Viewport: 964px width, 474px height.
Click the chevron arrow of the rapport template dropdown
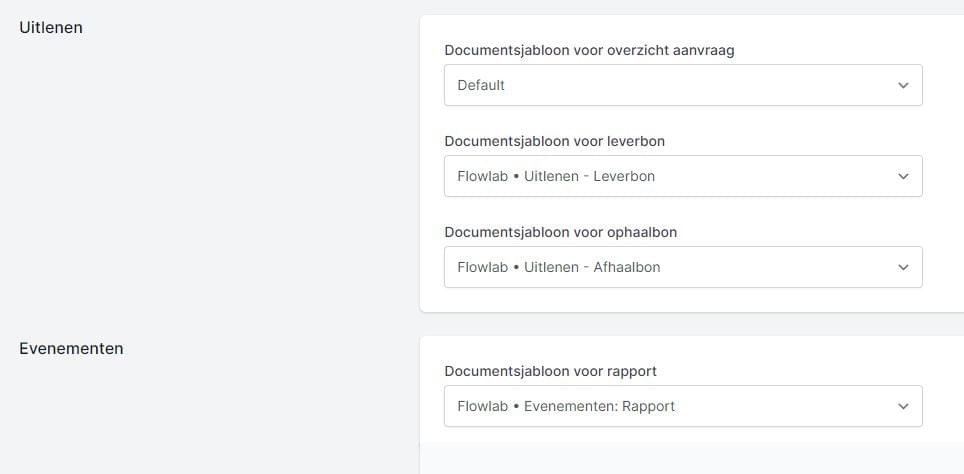(903, 406)
